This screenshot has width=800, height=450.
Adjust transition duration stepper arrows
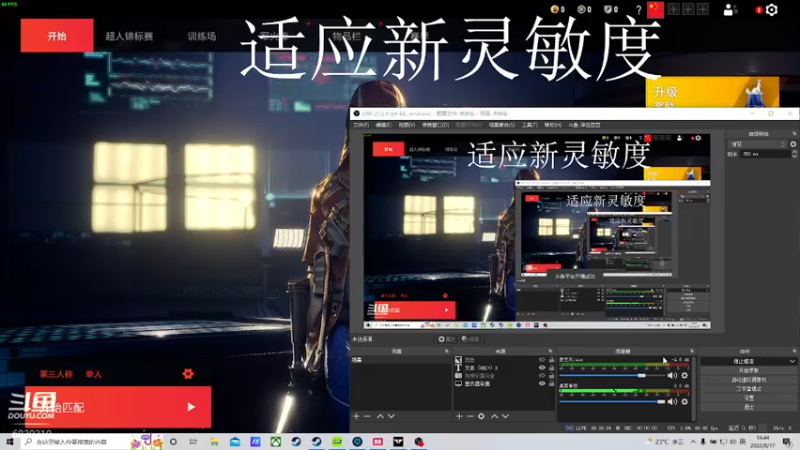[x=794, y=154]
